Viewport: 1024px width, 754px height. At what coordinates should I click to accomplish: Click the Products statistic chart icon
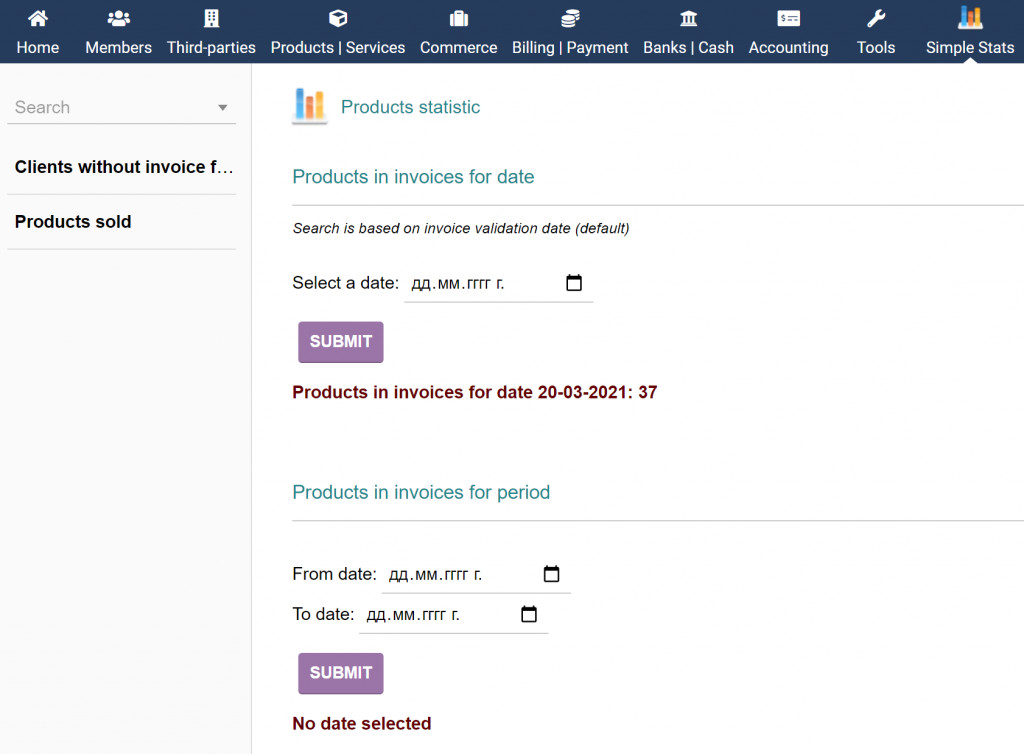(x=310, y=106)
